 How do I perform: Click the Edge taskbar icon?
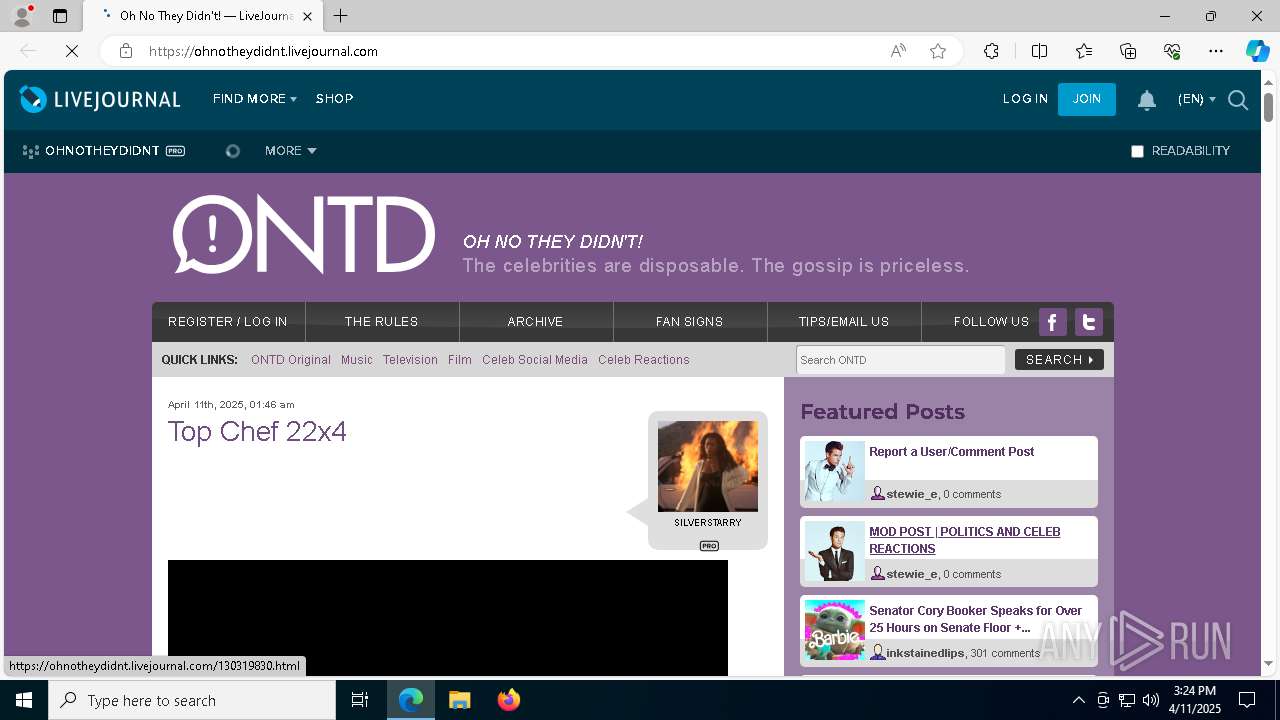pyautogui.click(x=411, y=700)
